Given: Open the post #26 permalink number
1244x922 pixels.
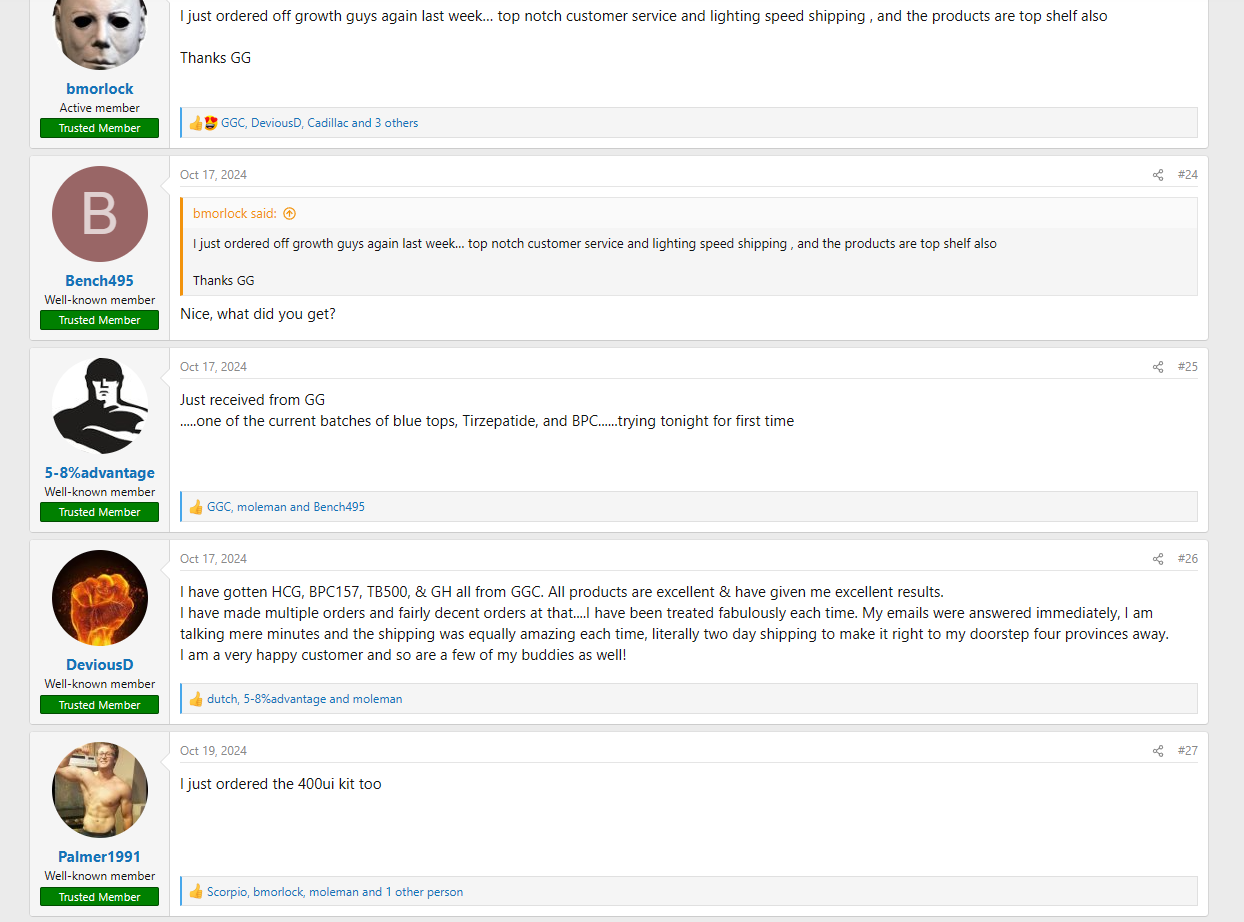Looking at the screenshot, I should pos(1187,559).
